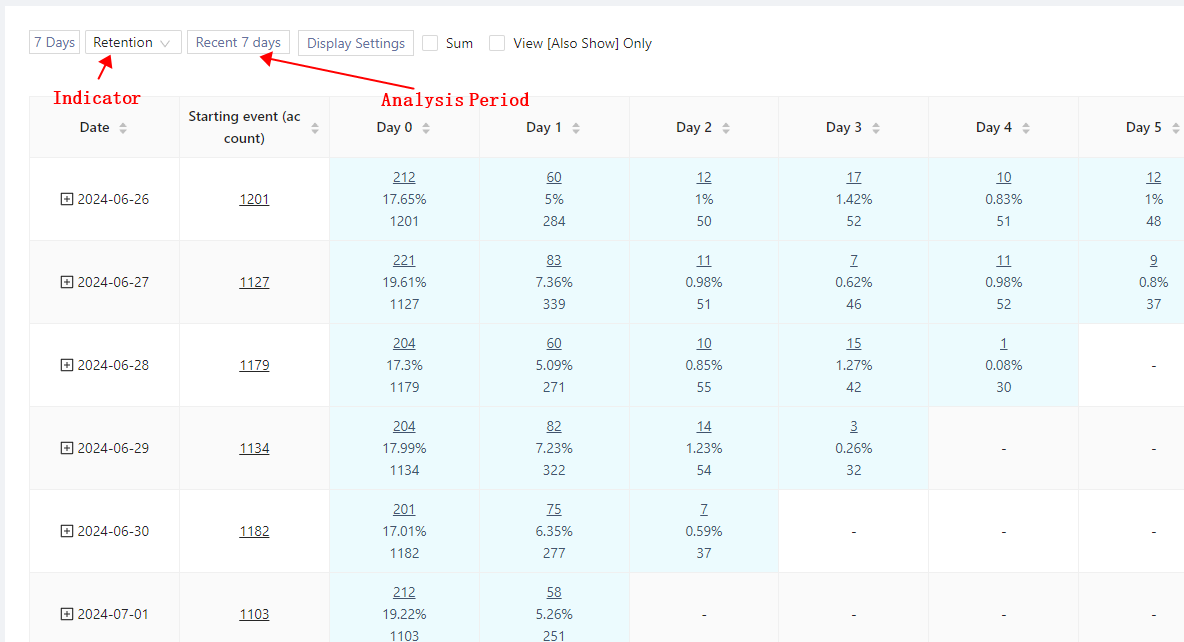Sort by Day 1 column arrows

click(576, 128)
